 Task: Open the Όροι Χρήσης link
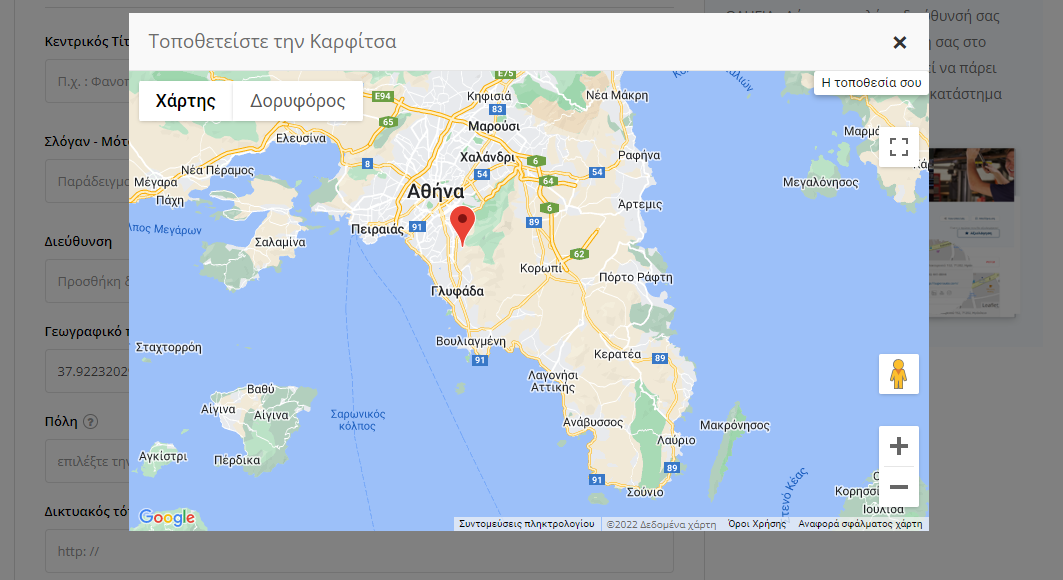coord(757,524)
